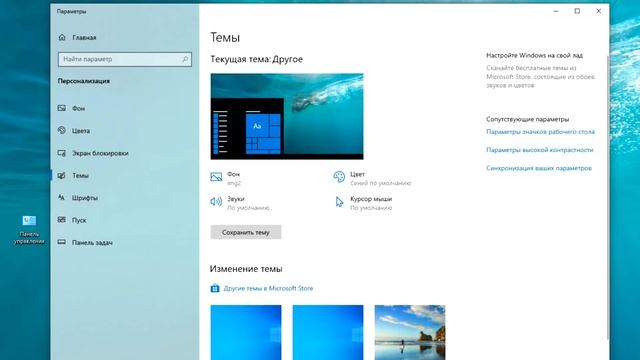
Task: Select the Пуск start-menu icon
Action: (x=62, y=220)
